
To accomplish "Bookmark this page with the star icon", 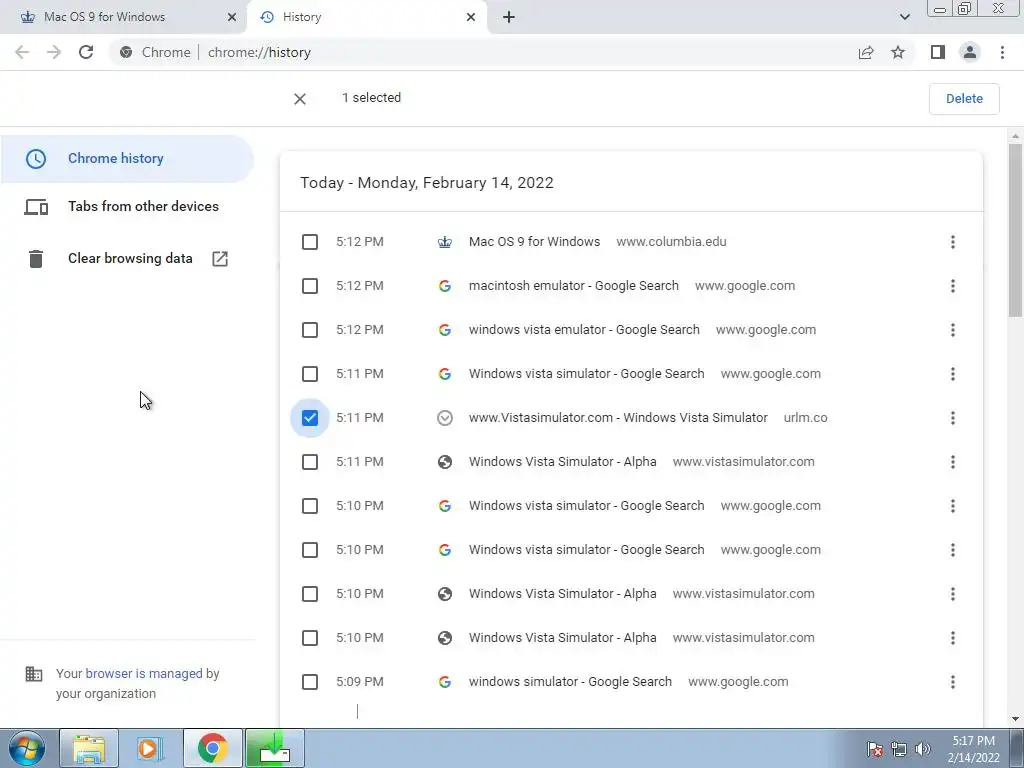I will 898,52.
